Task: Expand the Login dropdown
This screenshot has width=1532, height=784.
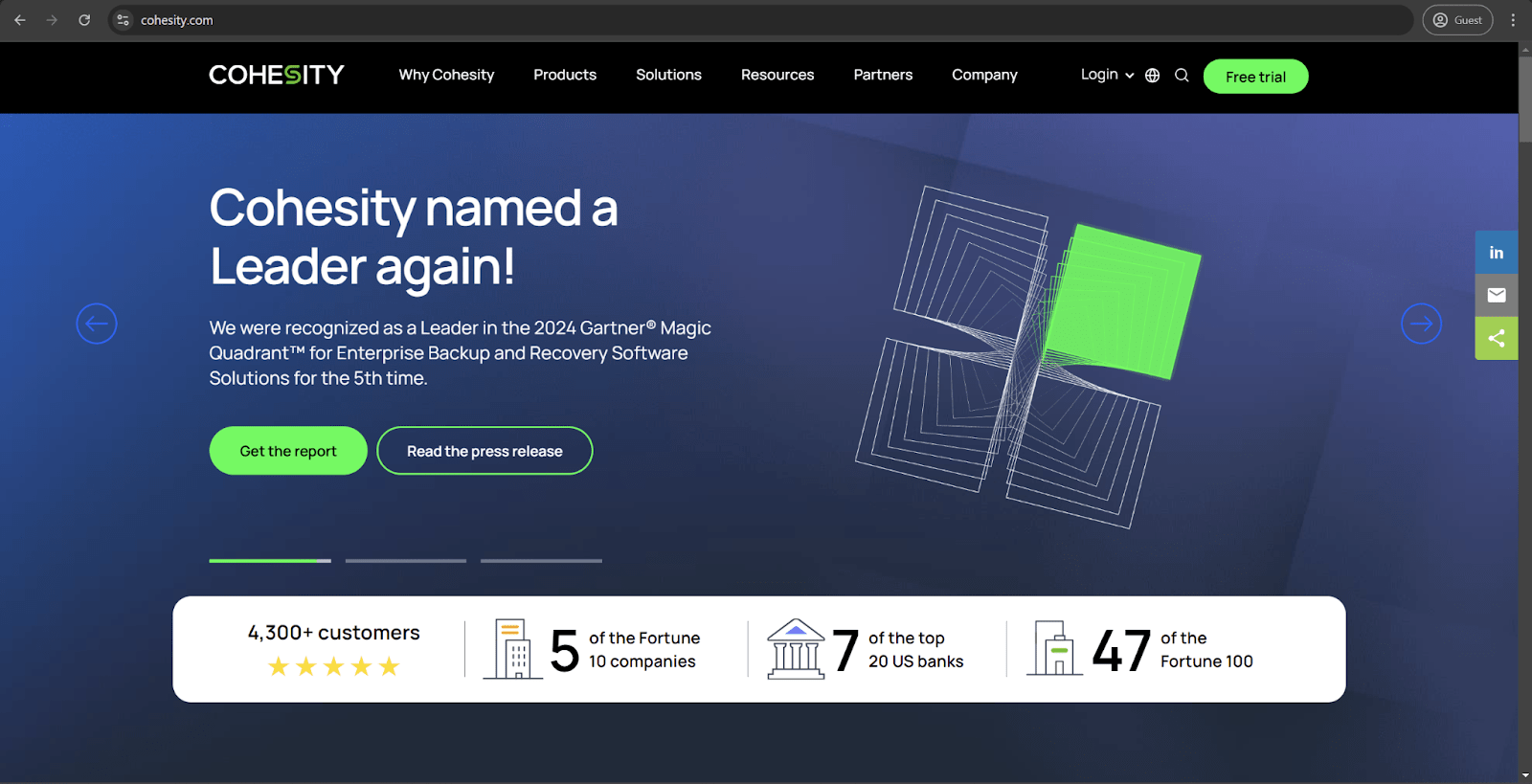Action: [1106, 75]
